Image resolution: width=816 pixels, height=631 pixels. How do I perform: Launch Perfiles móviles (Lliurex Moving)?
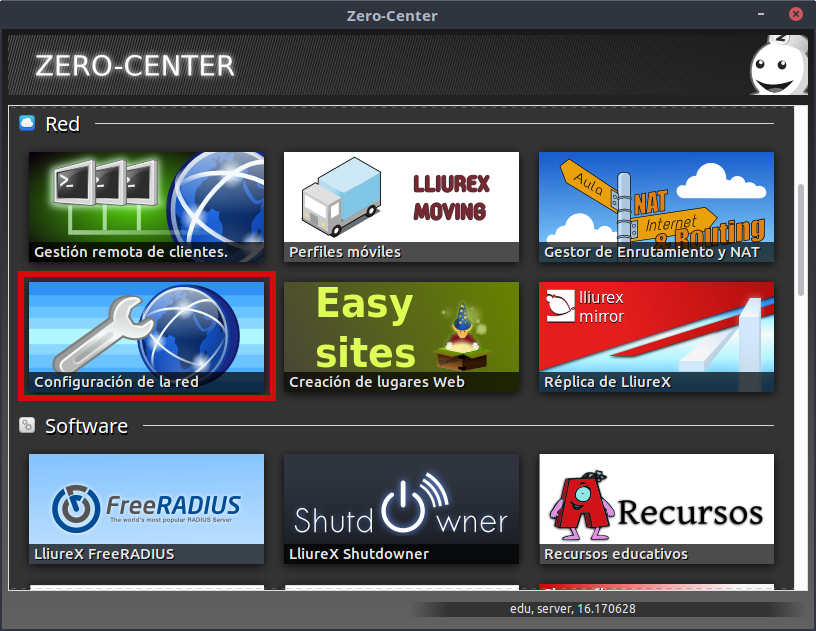401,207
